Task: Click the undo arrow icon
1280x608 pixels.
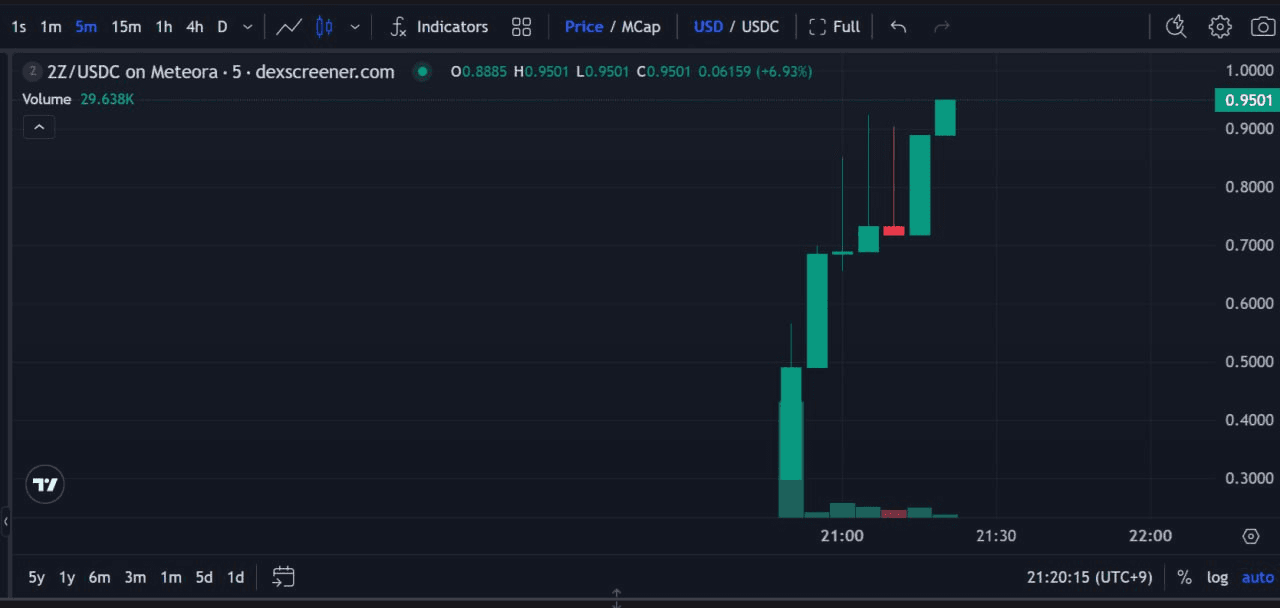Action: [x=898, y=27]
